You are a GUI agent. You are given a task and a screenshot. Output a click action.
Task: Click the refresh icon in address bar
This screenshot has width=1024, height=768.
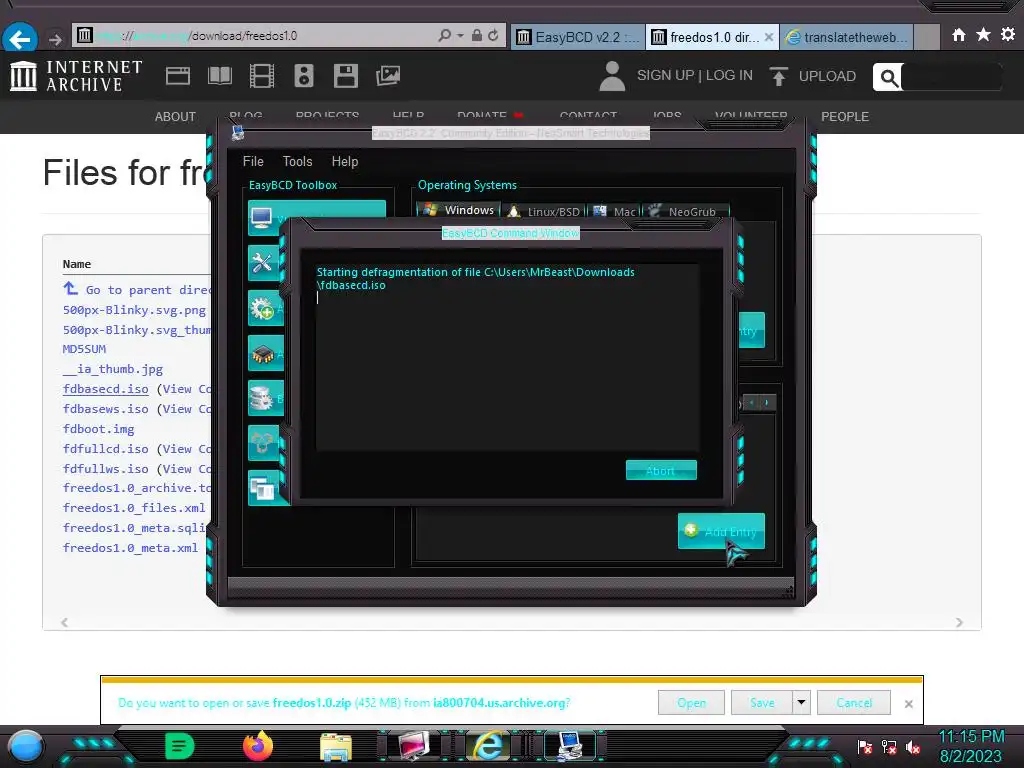coord(493,35)
